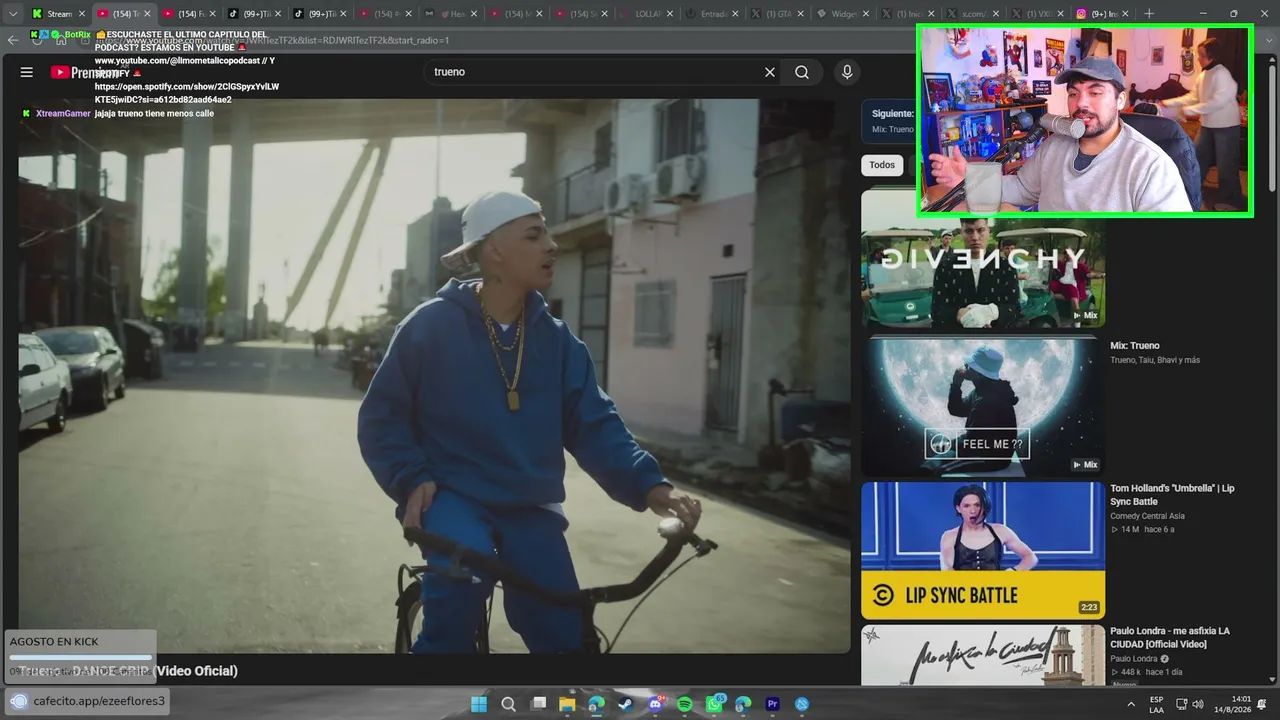
Task: Click in the YouTube search field
Action: click(595, 72)
